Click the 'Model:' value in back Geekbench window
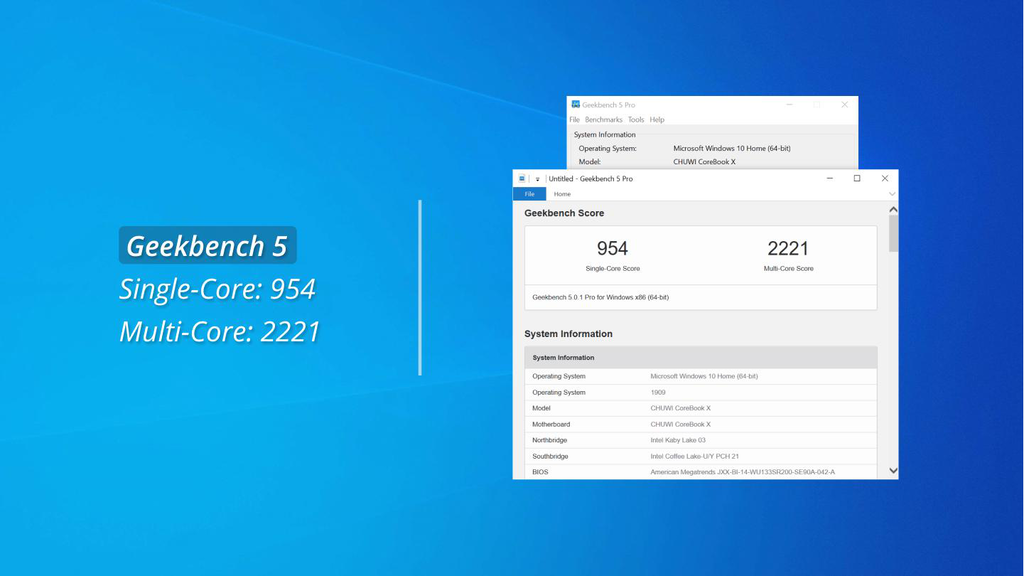Viewport: 1024px width, 576px height. point(704,162)
